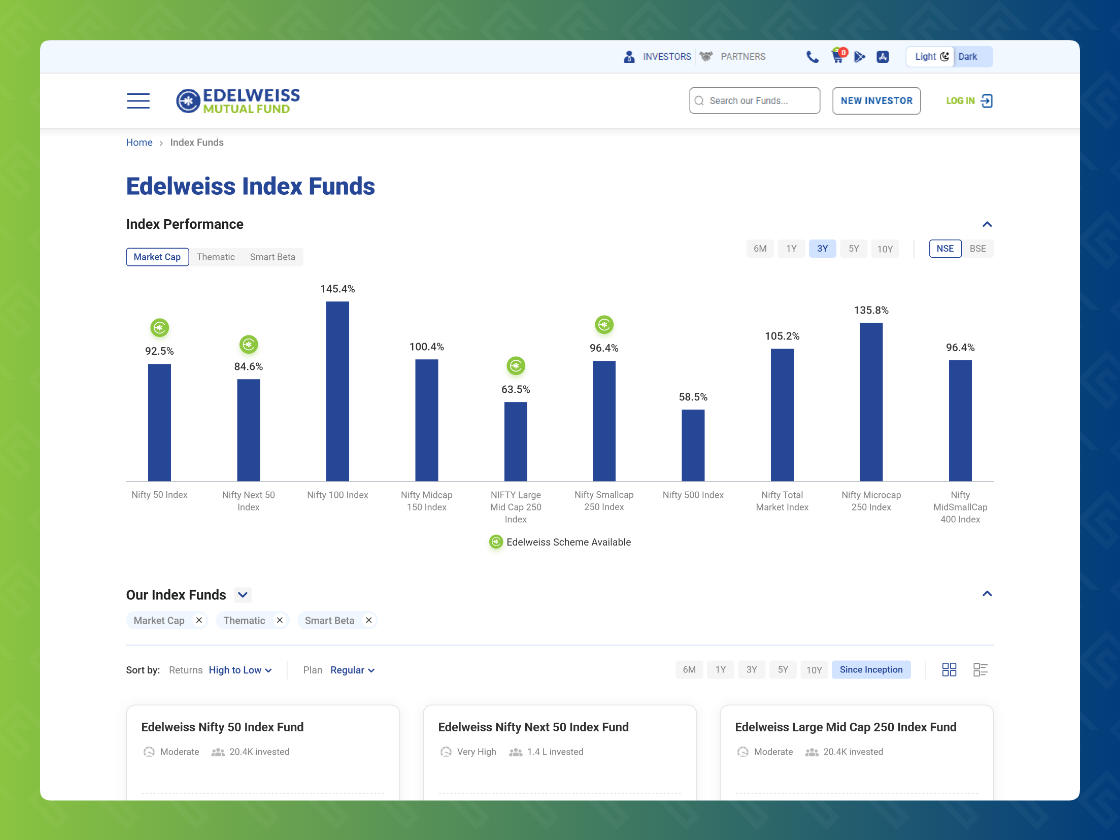Open the Investors link
The height and width of the screenshot is (840, 1120).
click(666, 57)
